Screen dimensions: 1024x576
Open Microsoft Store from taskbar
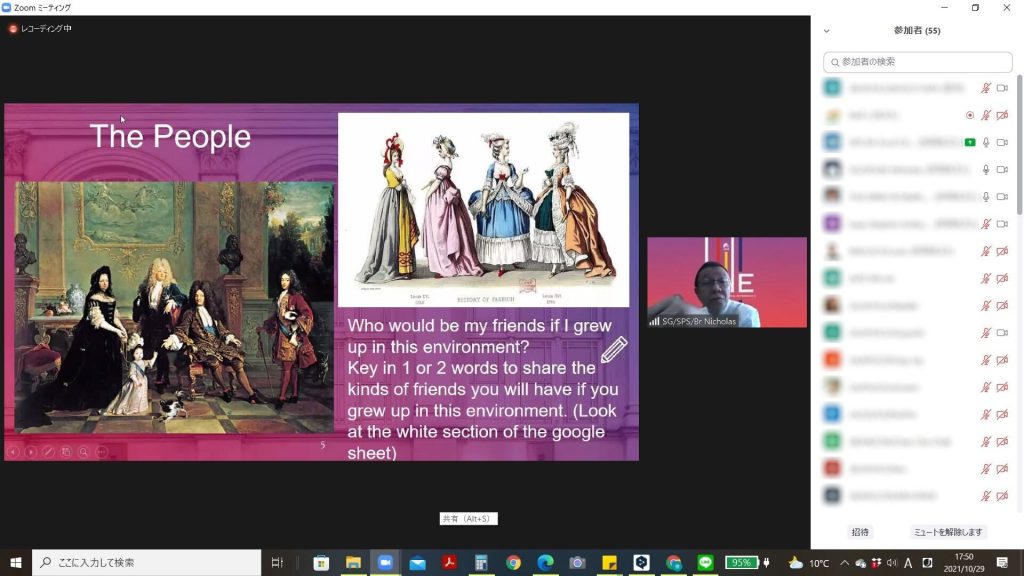(x=321, y=562)
